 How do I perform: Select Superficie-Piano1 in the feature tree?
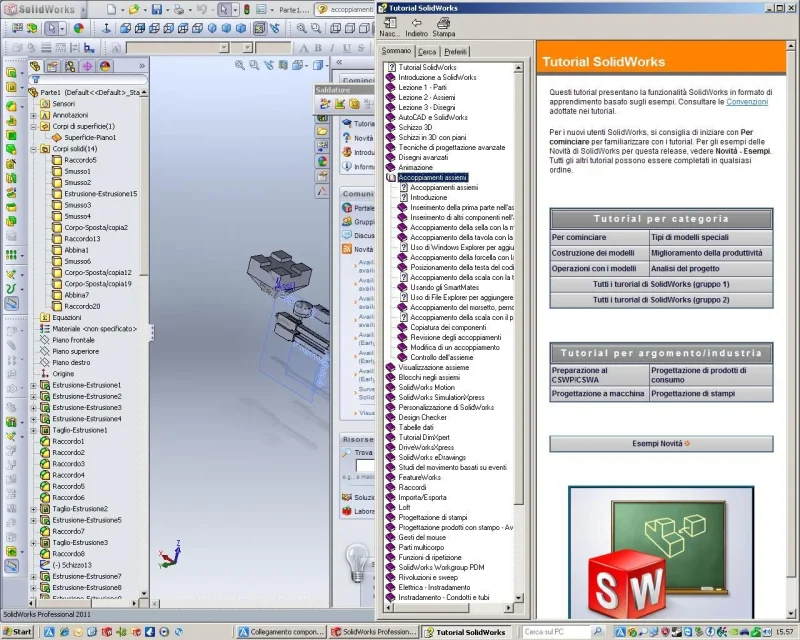(x=90, y=138)
